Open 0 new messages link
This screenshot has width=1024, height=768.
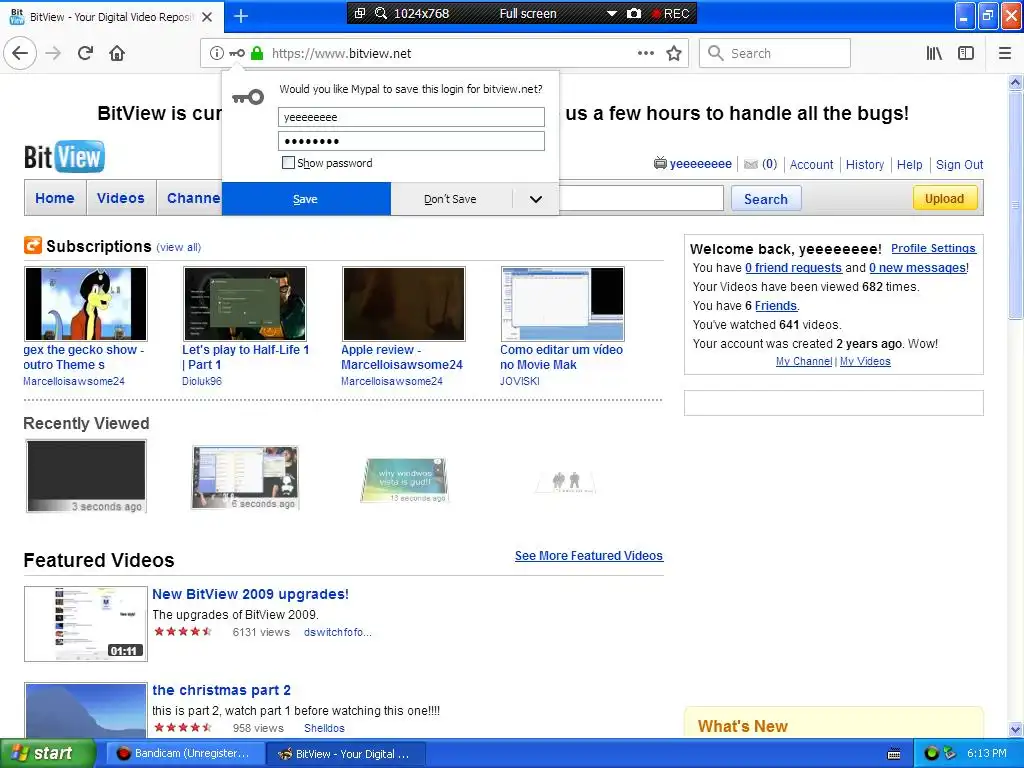918,268
